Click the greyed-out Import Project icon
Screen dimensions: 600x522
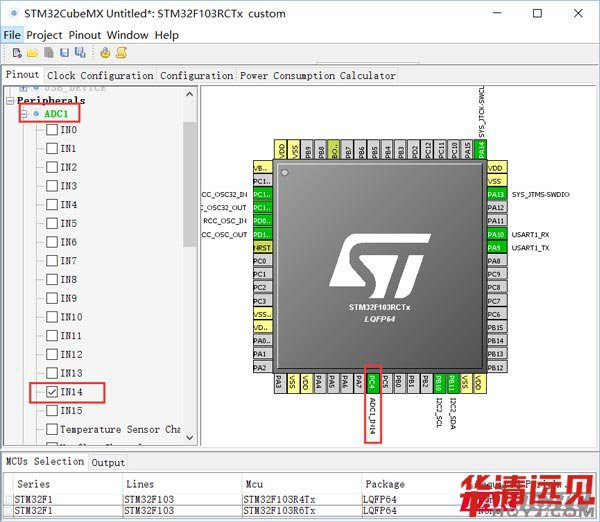tap(49, 53)
